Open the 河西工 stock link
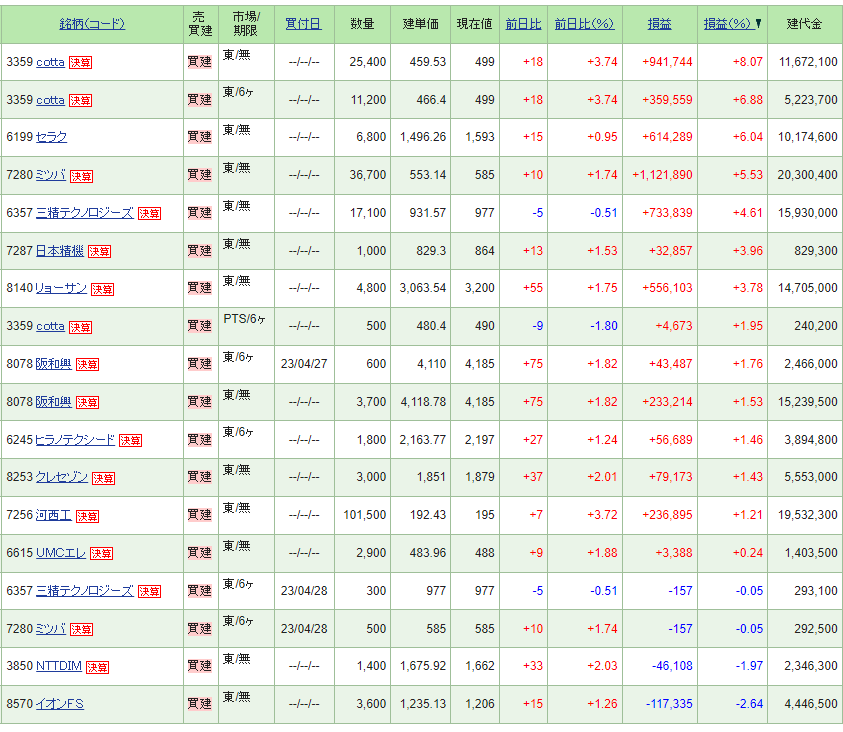 (54, 515)
